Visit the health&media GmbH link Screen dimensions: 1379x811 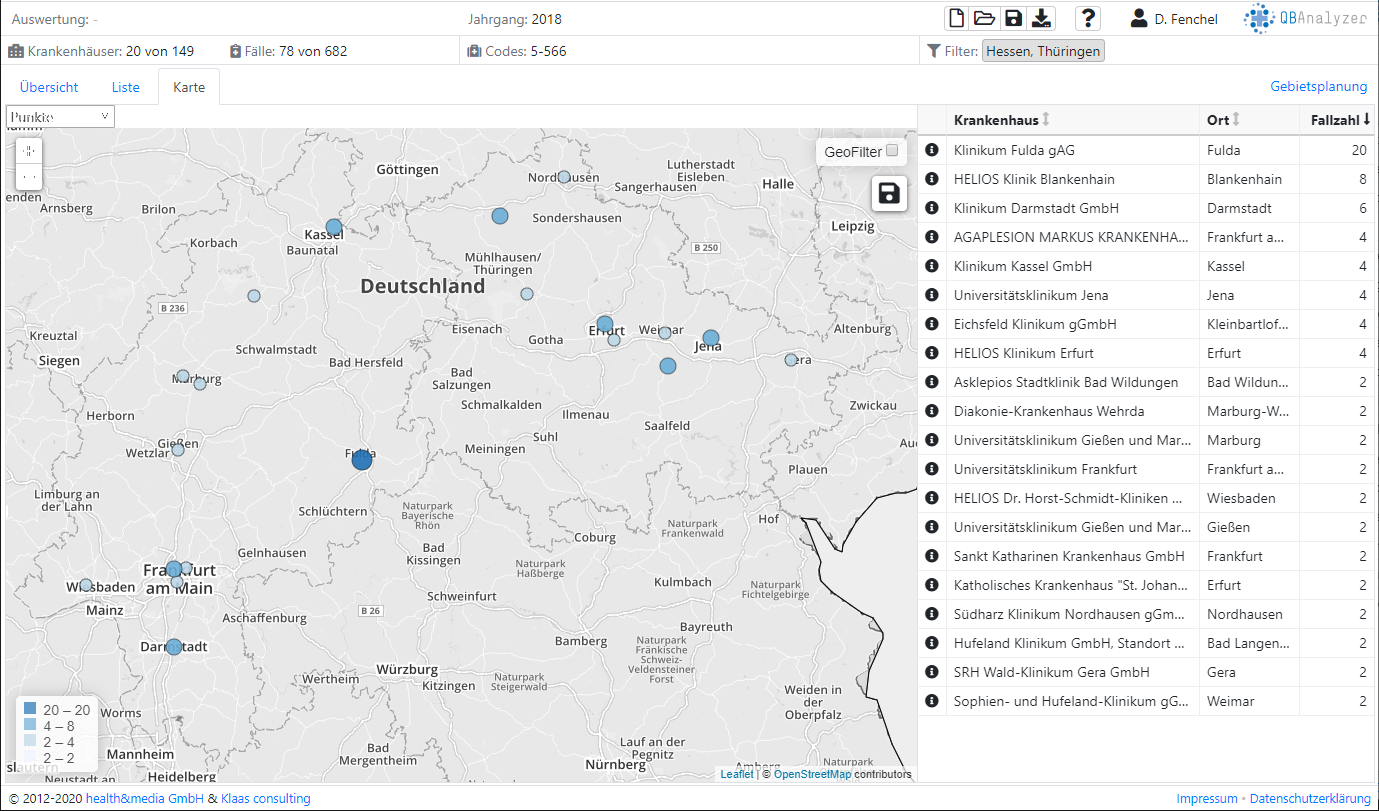[x=145, y=799]
